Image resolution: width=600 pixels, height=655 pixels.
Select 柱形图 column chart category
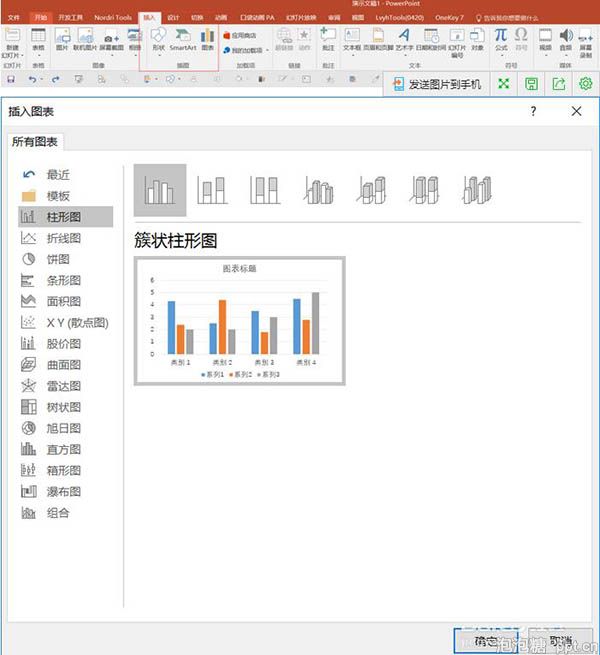(66, 217)
